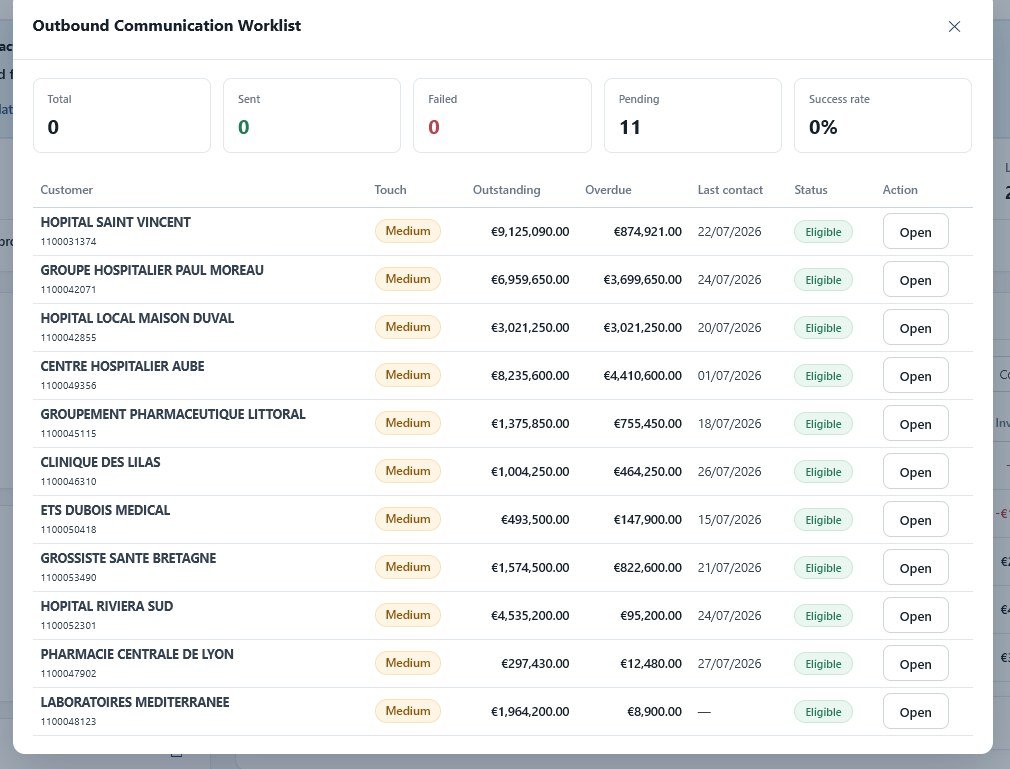Open GROUPEMENT PHARMACEUTIQUE LITTORAL entry
The image size is (1010, 769).
(915, 424)
